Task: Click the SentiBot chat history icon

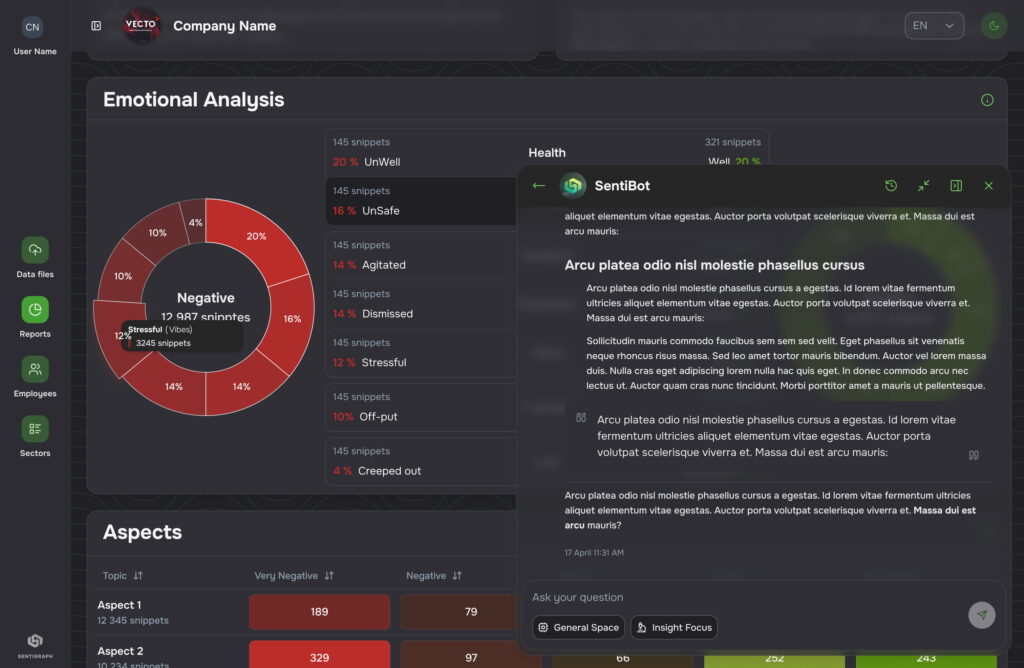Action: (891, 186)
